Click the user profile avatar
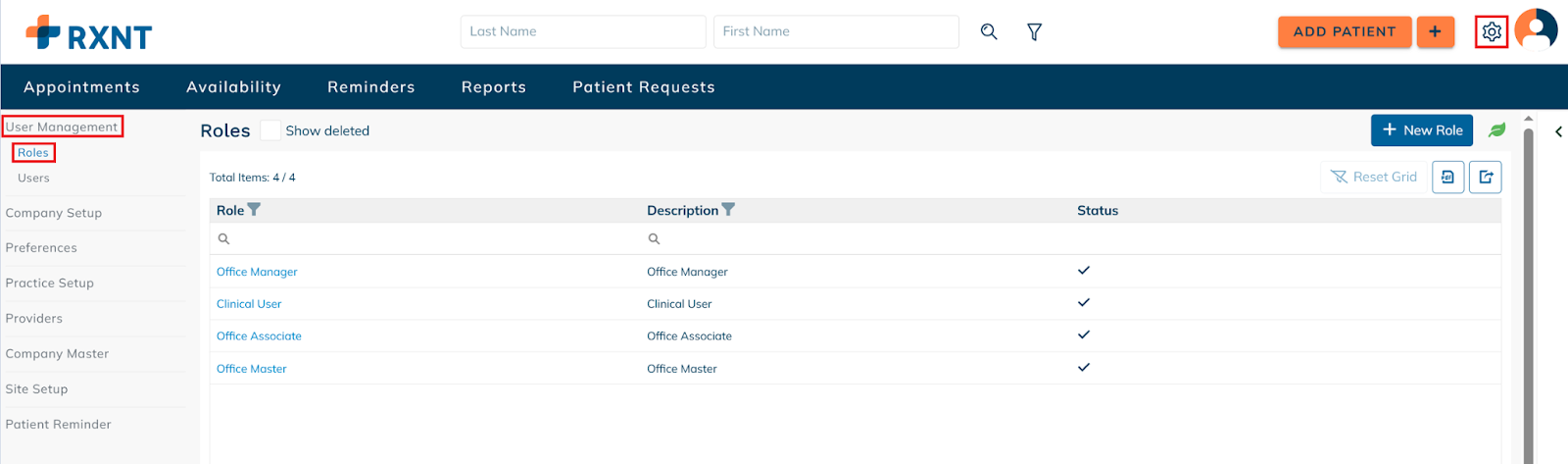 [1536, 29]
